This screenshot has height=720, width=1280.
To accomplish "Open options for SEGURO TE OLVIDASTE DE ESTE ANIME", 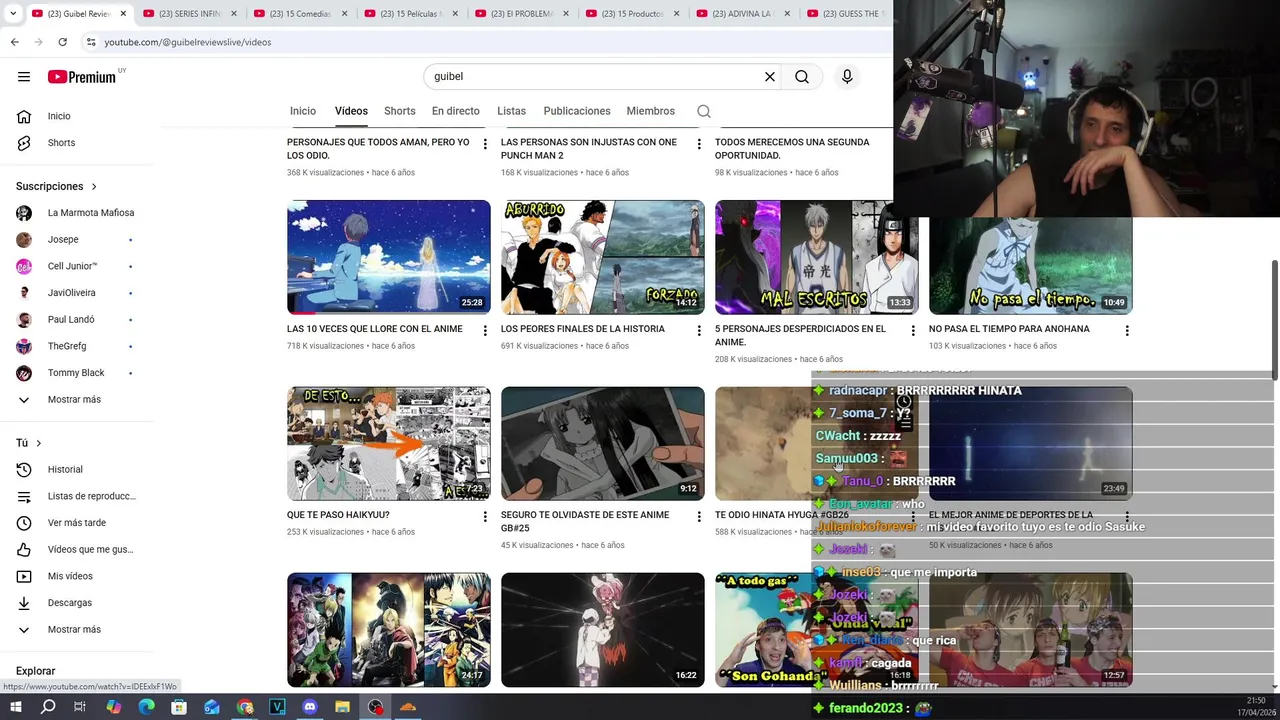I will tap(699, 517).
